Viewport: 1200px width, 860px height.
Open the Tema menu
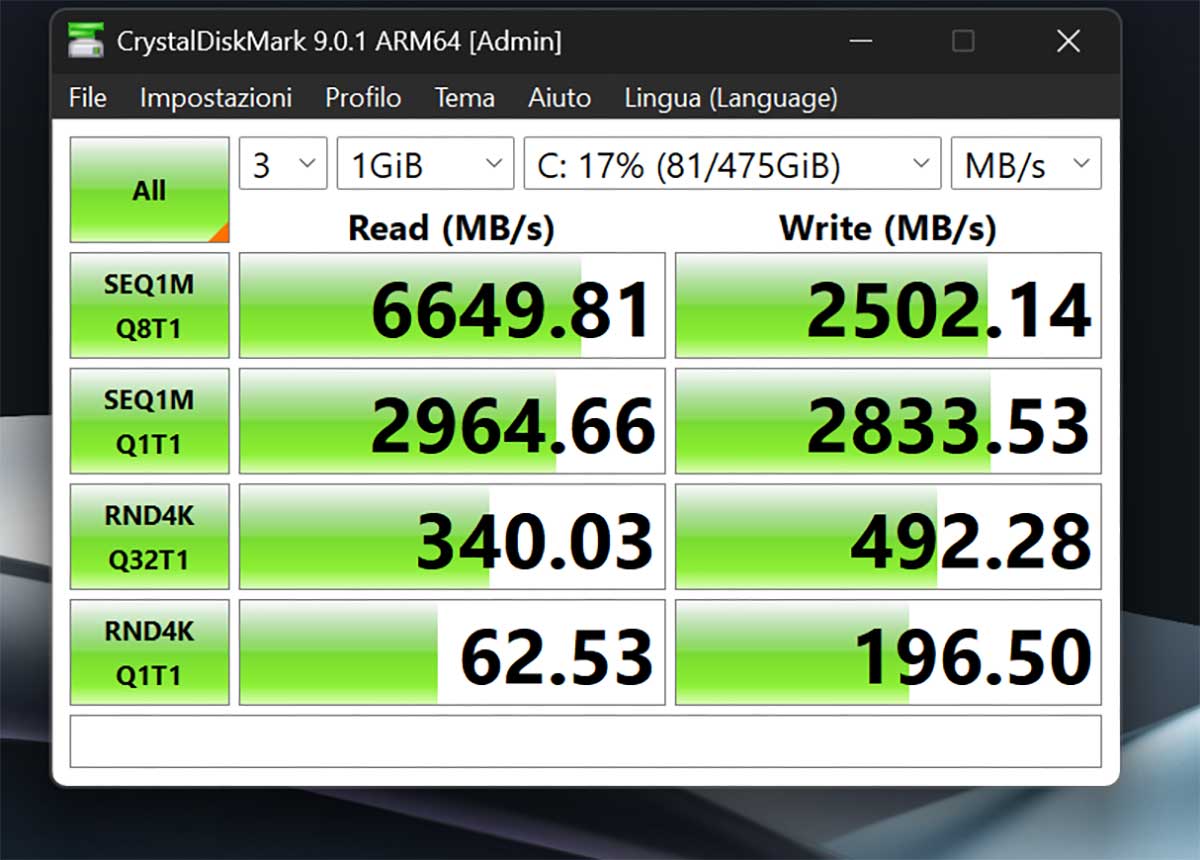point(464,98)
